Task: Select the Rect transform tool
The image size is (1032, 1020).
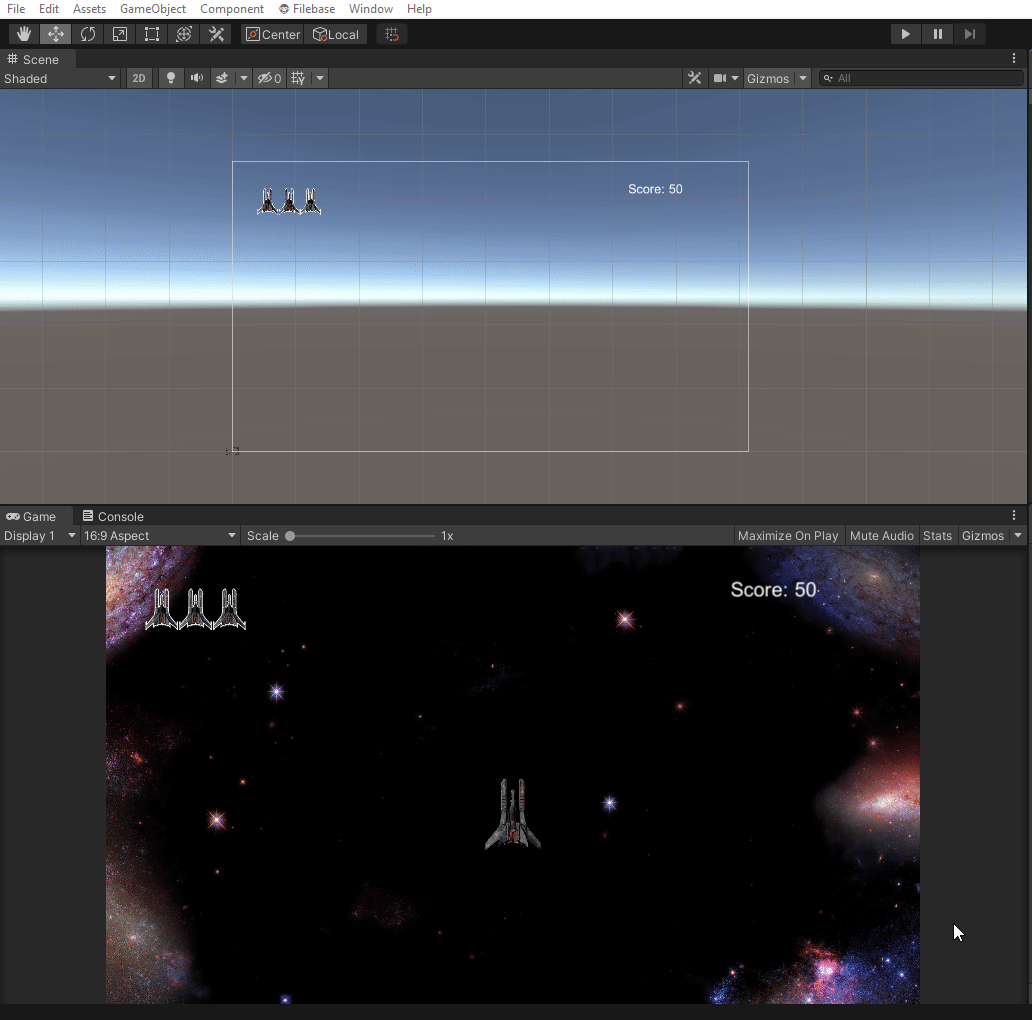Action: (151, 33)
